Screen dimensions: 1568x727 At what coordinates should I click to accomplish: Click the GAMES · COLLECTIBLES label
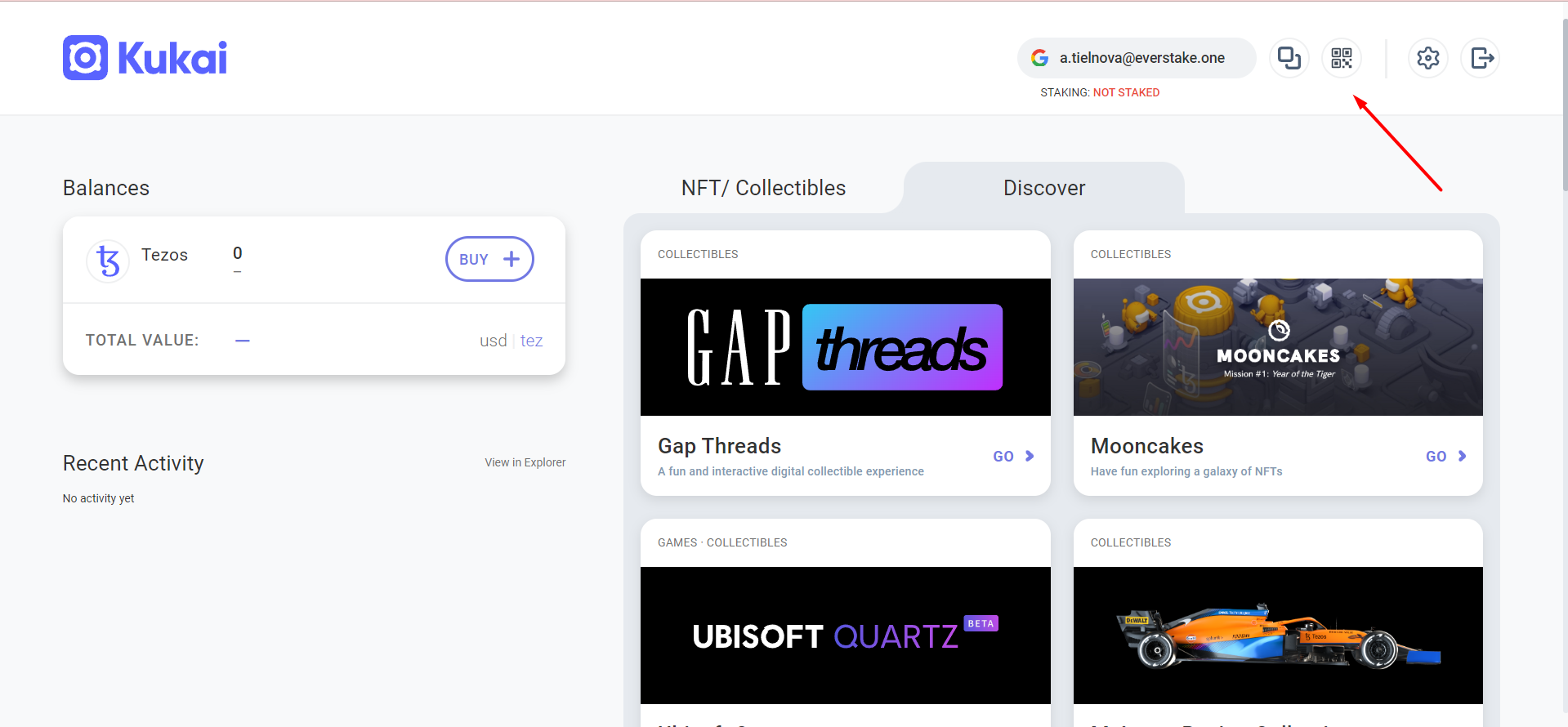[x=722, y=542]
